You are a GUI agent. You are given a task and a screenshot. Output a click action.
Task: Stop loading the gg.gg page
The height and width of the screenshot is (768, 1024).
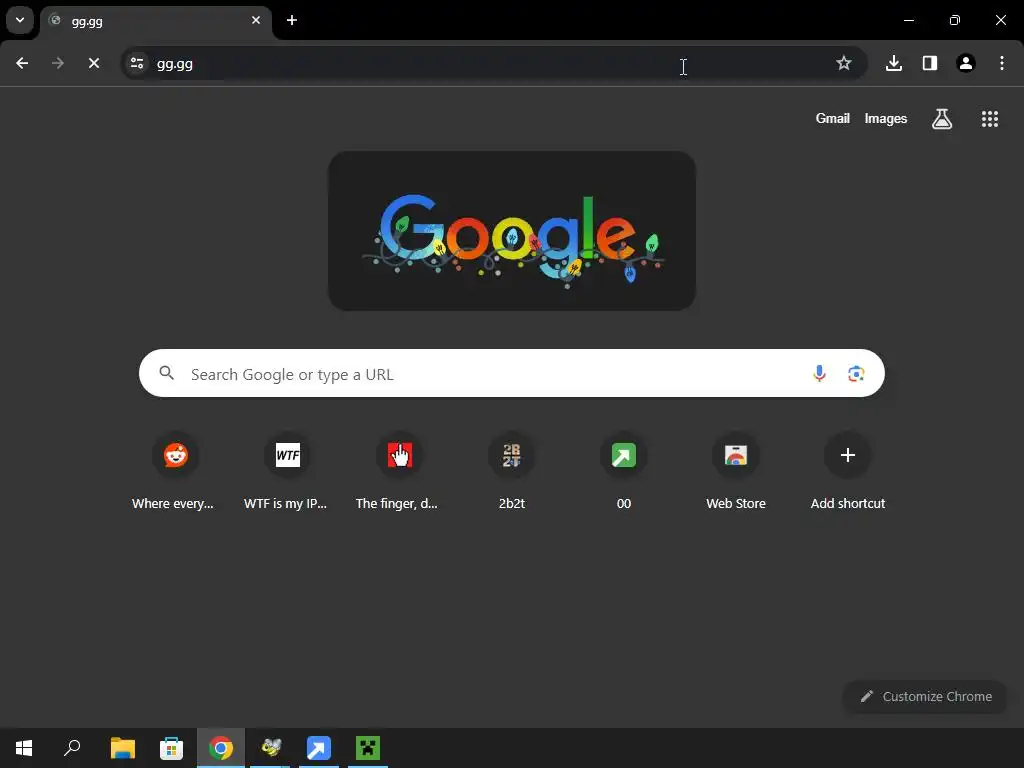tap(94, 63)
